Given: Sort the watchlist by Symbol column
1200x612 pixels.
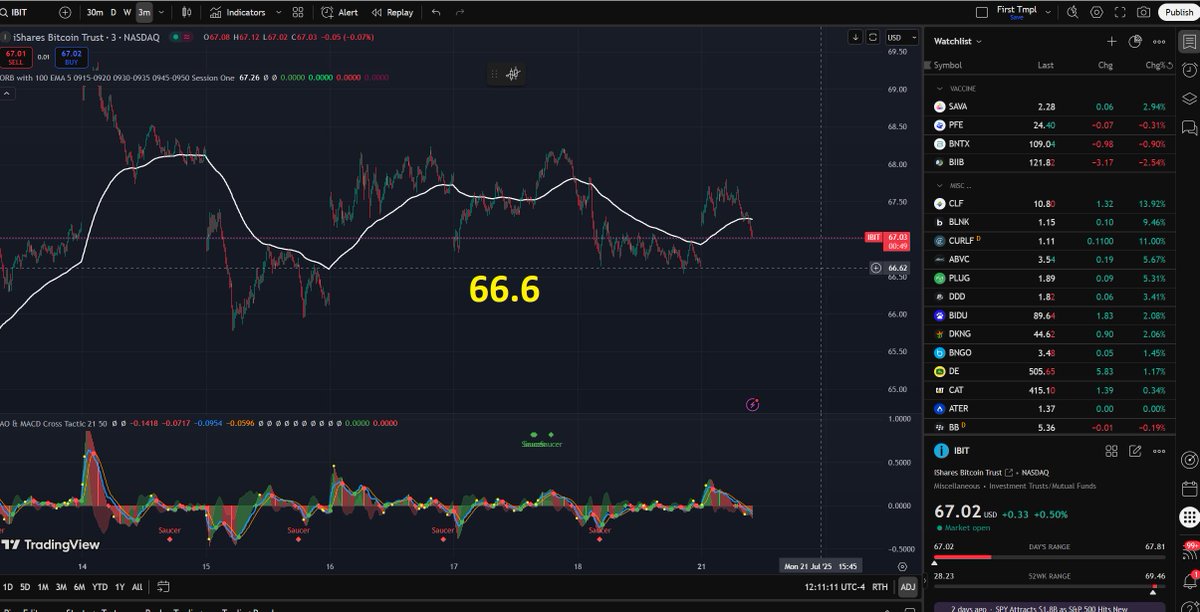Looking at the screenshot, I should [x=948, y=65].
